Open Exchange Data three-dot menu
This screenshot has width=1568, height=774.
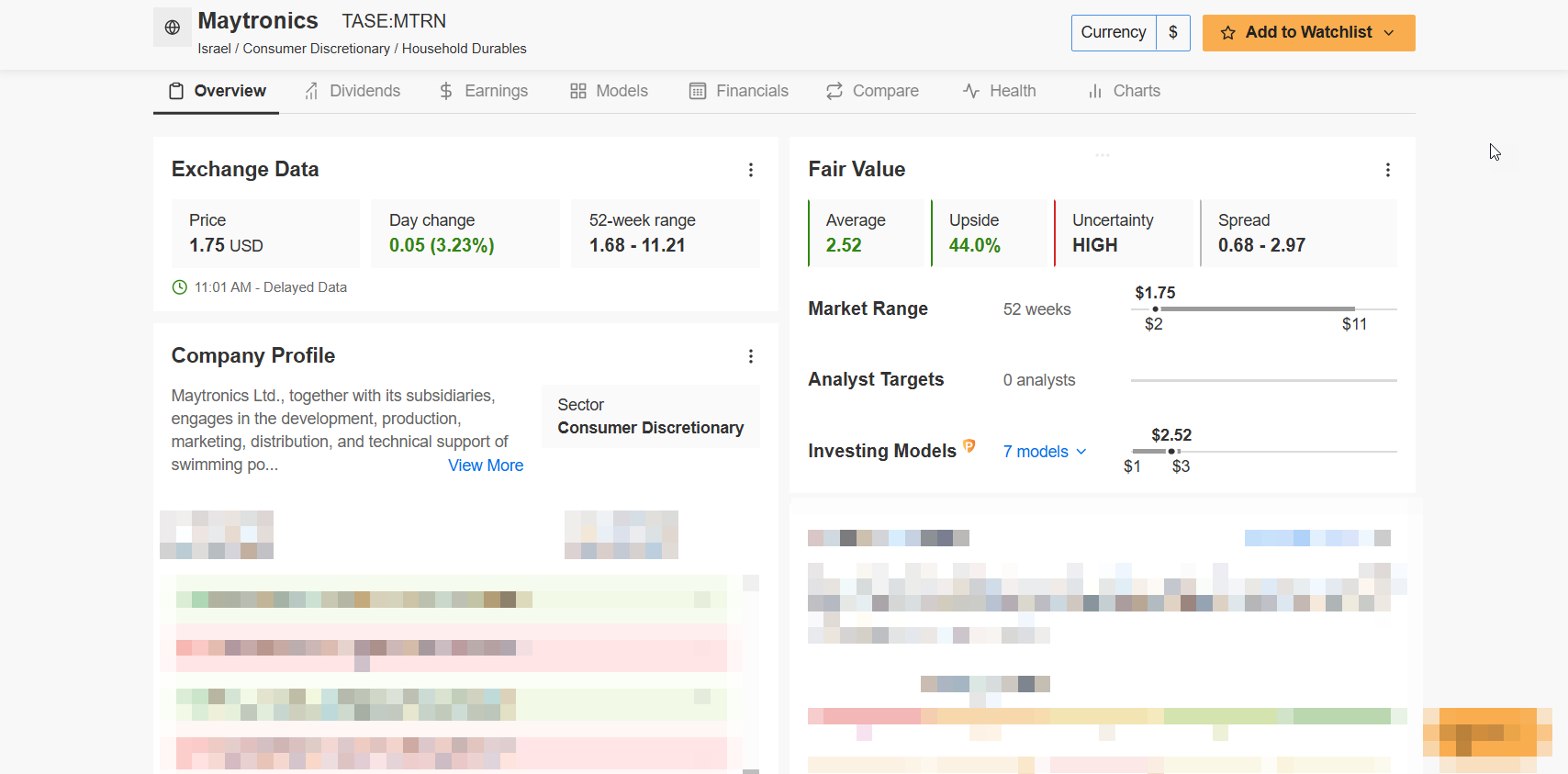click(751, 170)
